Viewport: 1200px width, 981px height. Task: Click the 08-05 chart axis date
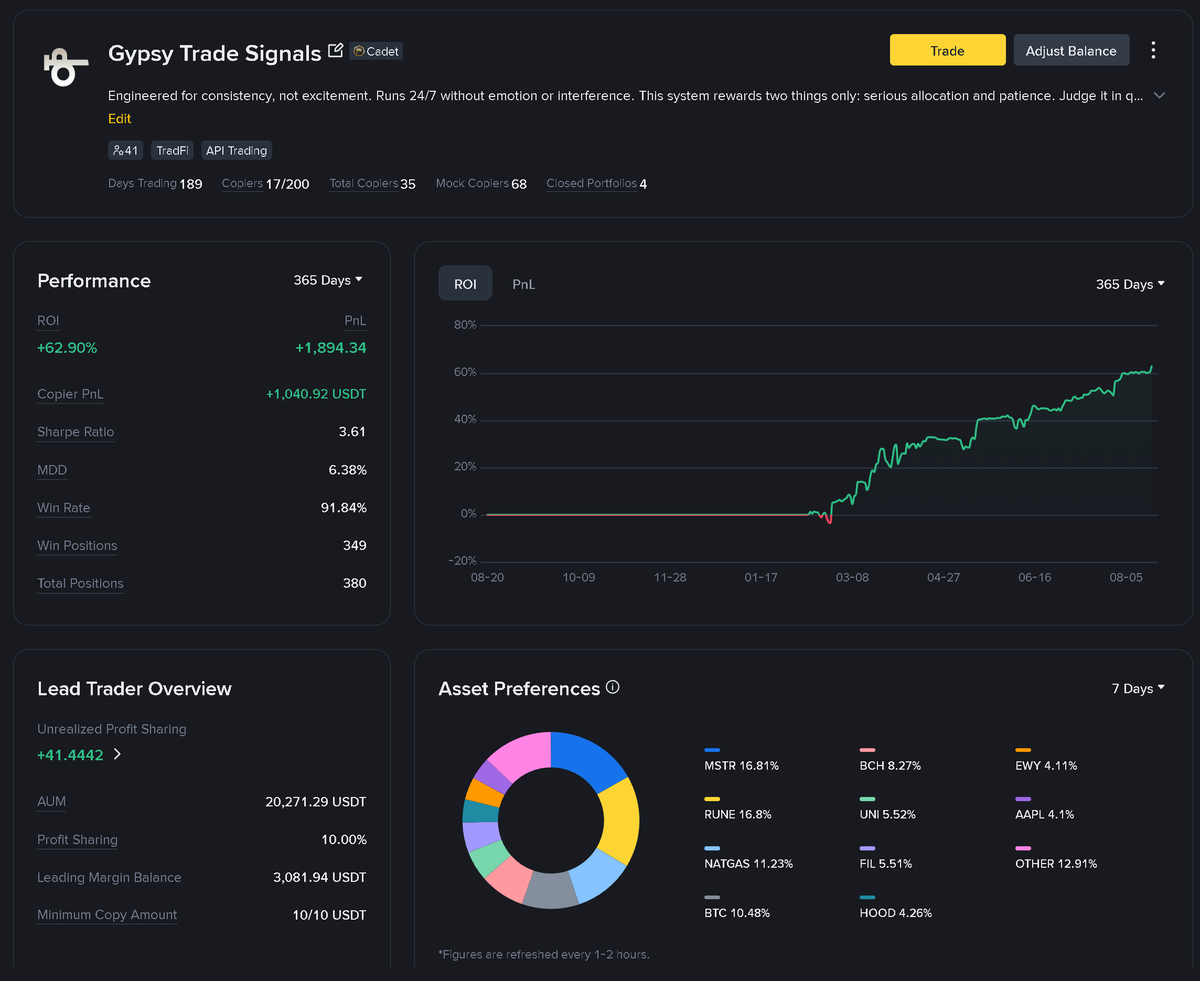1126,578
